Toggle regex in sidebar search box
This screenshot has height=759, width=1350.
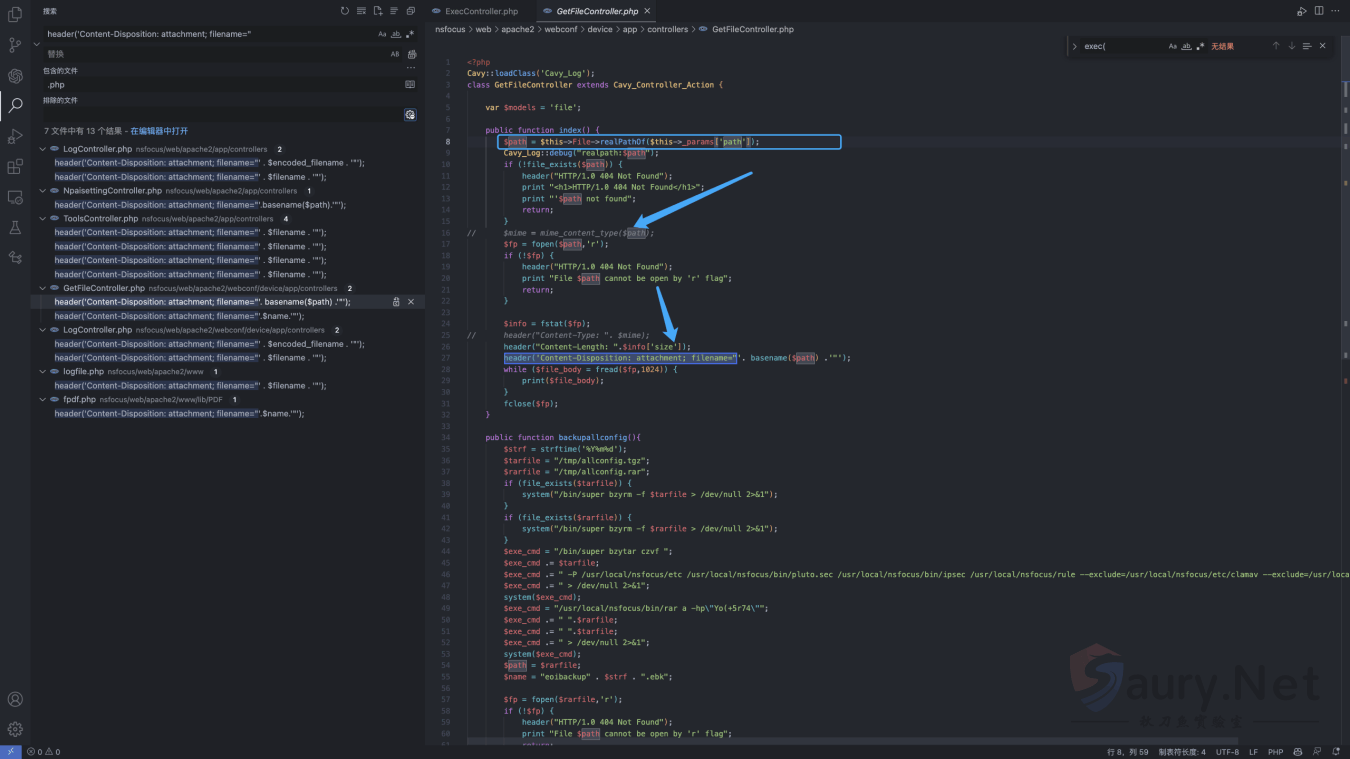[x=410, y=34]
